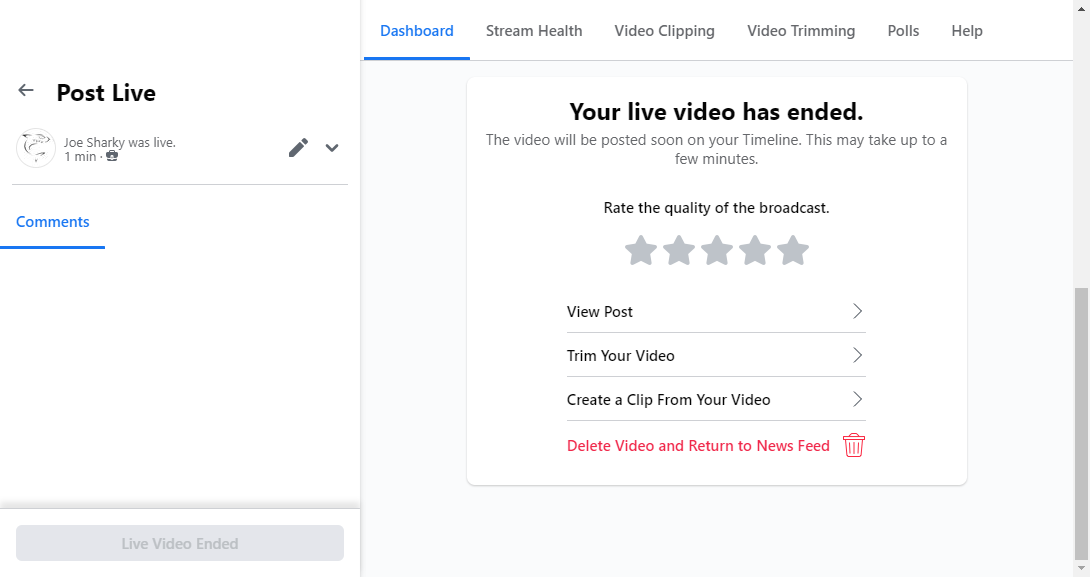Switch to the Stream Health tab
The width and height of the screenshot is (1090, 577).
pos(533,30)
